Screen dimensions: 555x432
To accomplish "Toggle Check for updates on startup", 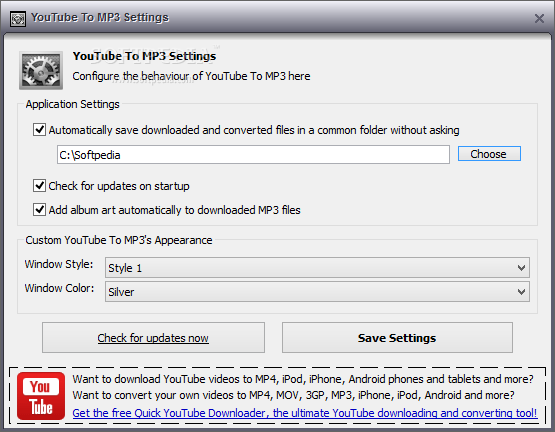I will (39, 186).
